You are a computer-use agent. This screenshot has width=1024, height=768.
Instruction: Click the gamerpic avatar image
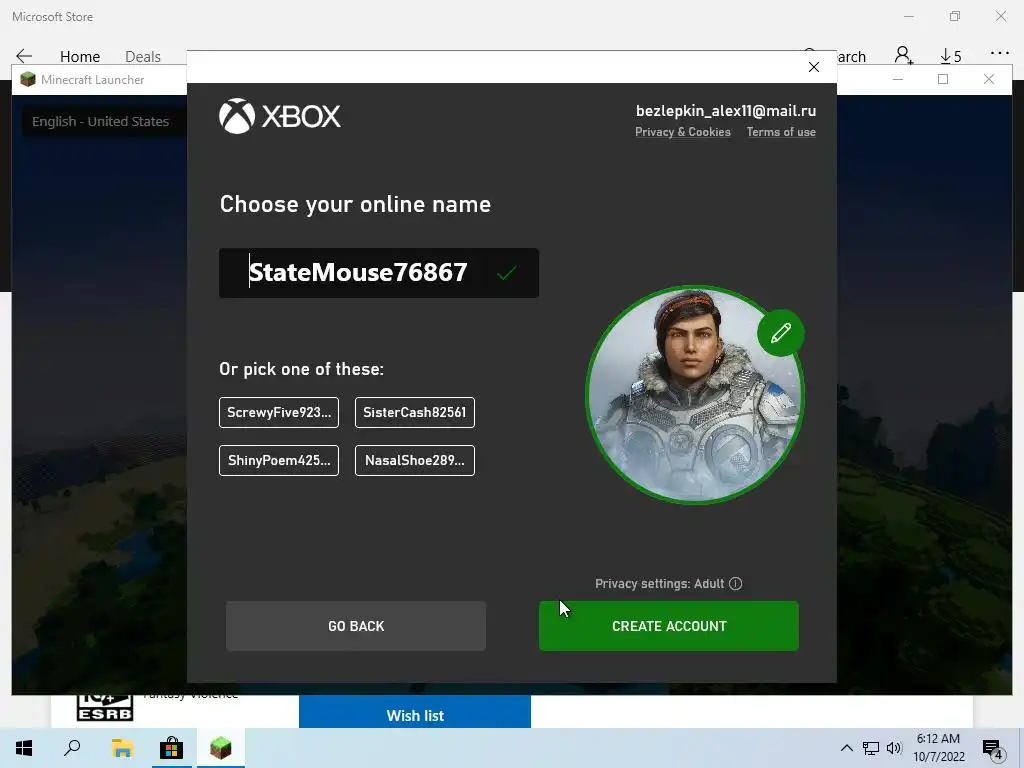tap(694, 395)
